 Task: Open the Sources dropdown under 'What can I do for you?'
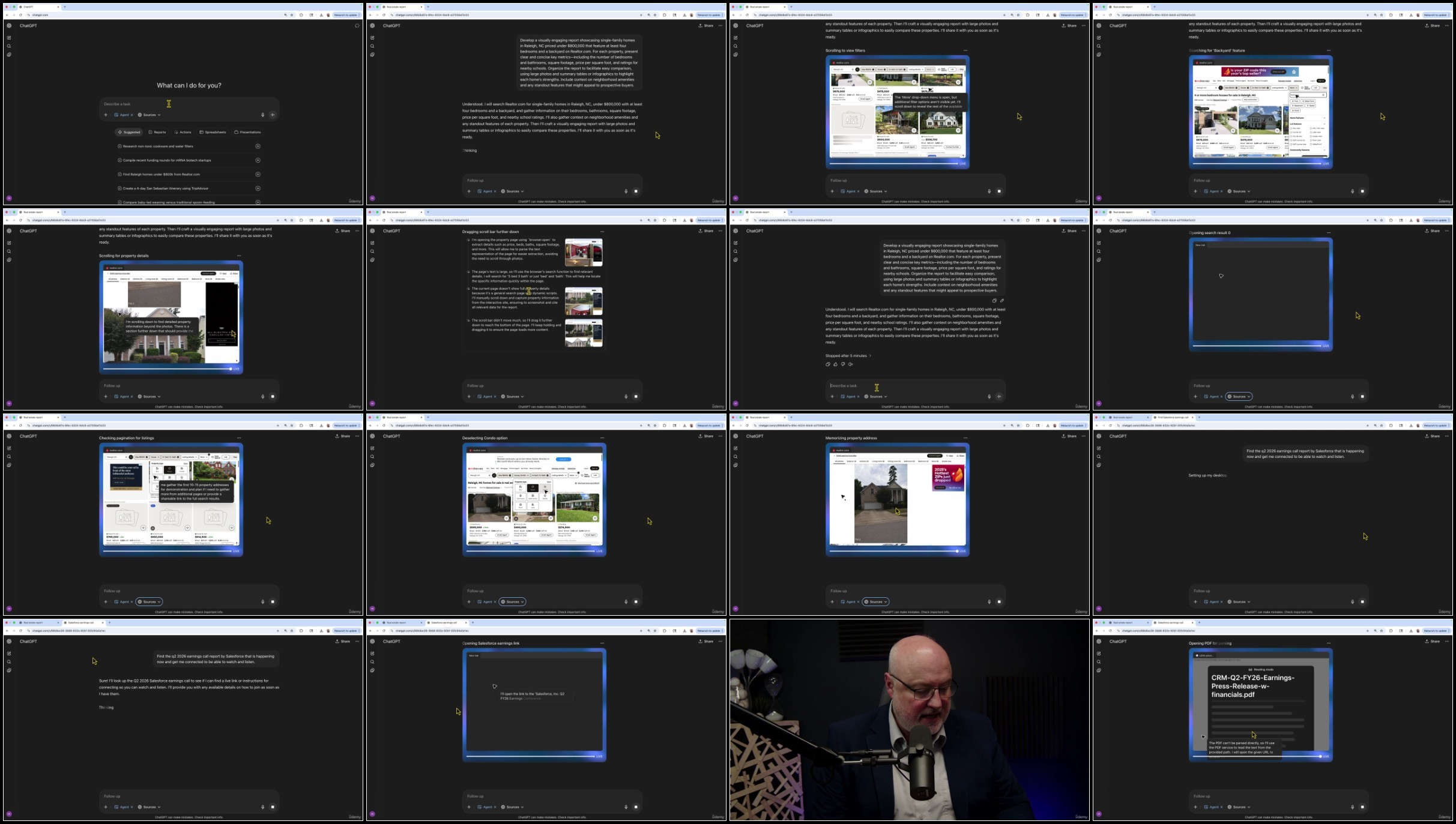[x=150, y=115]
